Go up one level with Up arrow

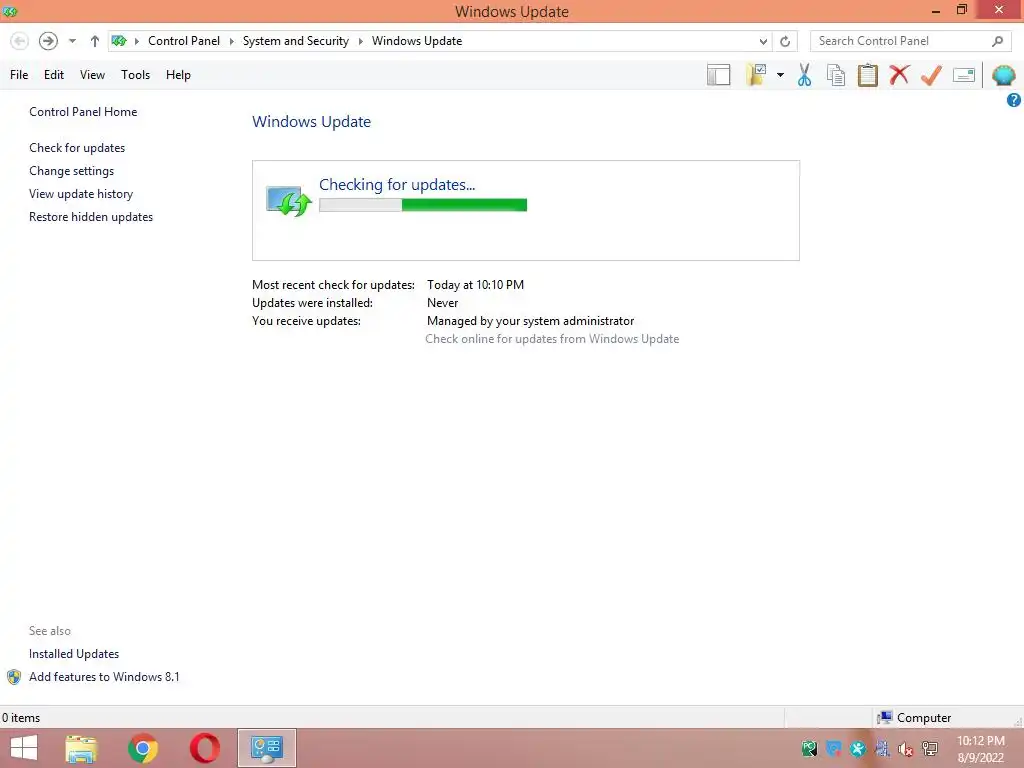click(95, 41)
